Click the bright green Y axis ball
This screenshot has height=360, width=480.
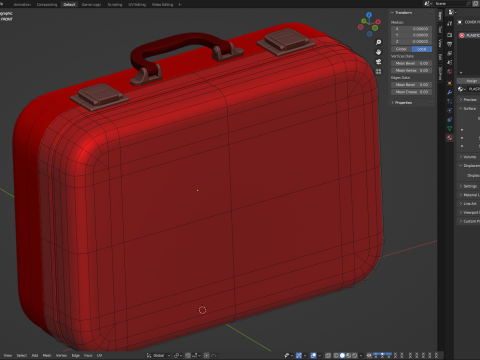click(x=364, y=22)
